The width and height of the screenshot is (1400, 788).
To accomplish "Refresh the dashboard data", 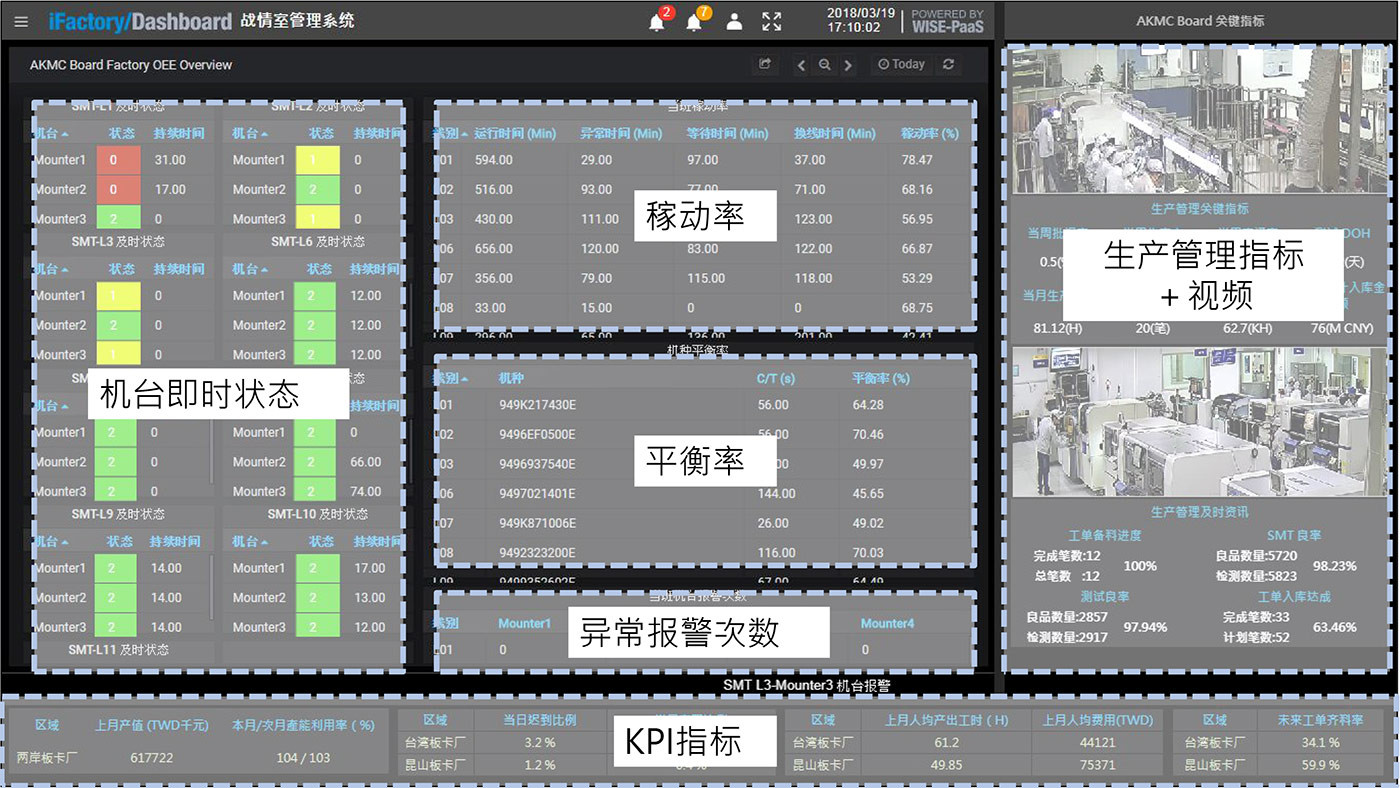I will [x=948, y=64].
